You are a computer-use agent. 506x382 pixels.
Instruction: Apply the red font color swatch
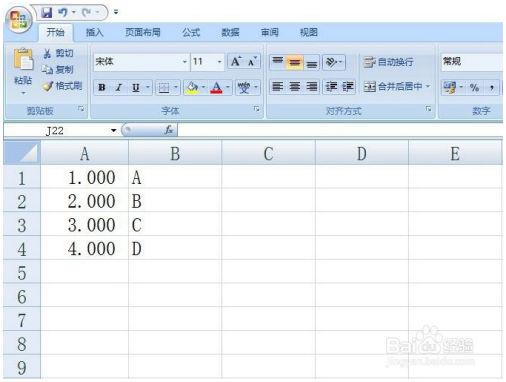click(x=216, y=88)
